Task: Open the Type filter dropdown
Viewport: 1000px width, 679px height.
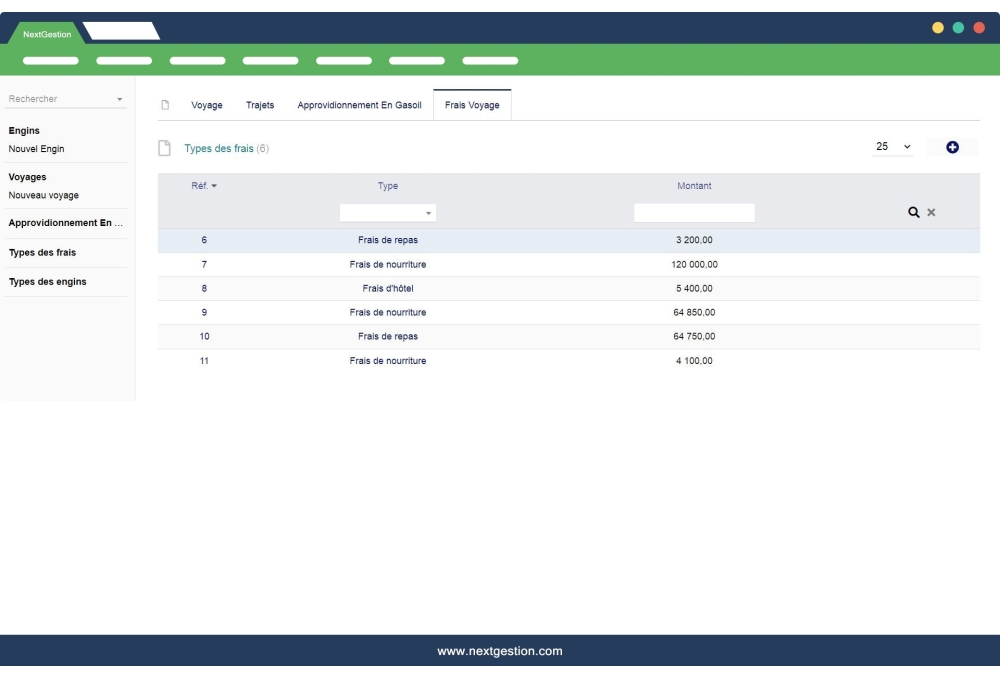Action: [388, 213]
